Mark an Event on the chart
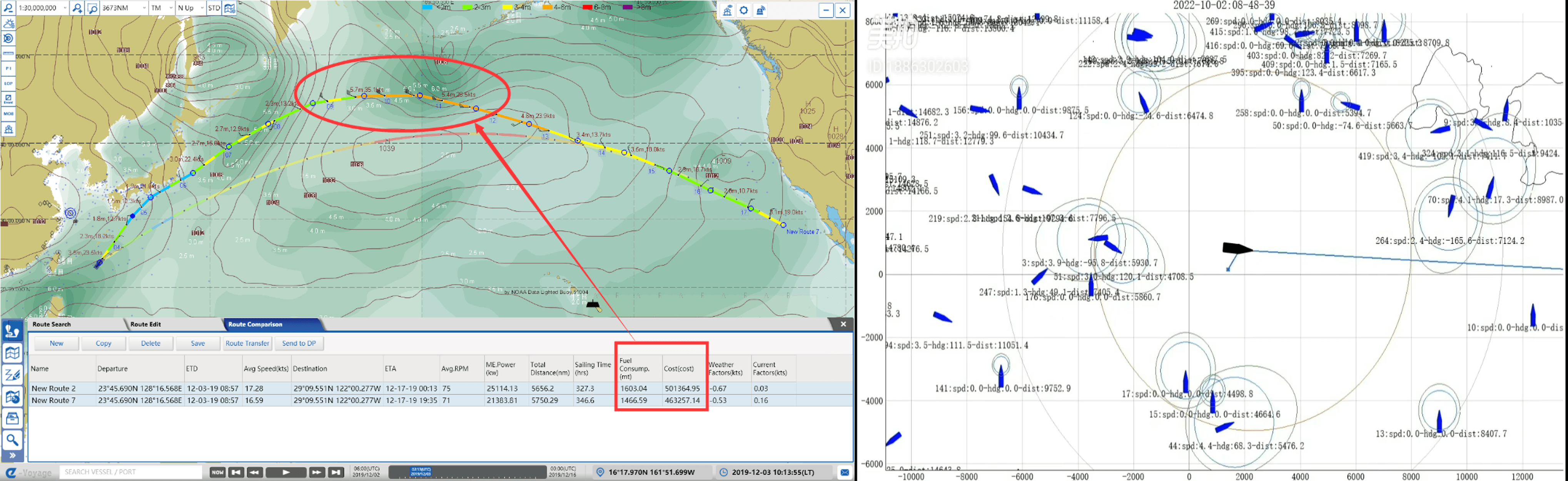Screen dimensions: 1568x481 click(x=8, y=99)
